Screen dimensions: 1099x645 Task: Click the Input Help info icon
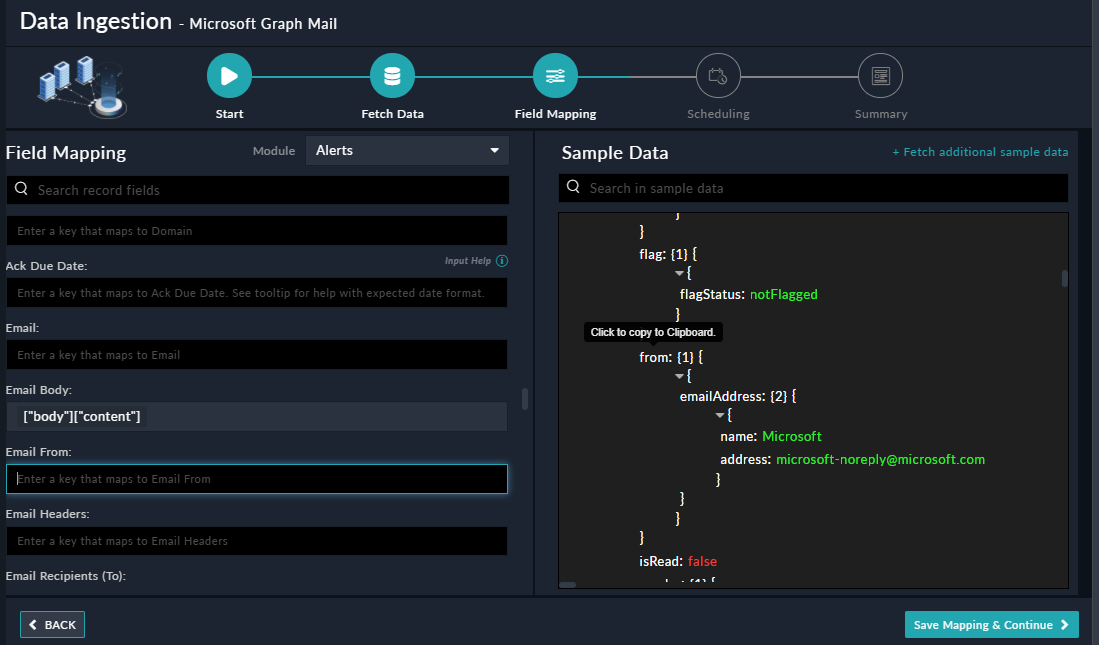coord(502,261)
